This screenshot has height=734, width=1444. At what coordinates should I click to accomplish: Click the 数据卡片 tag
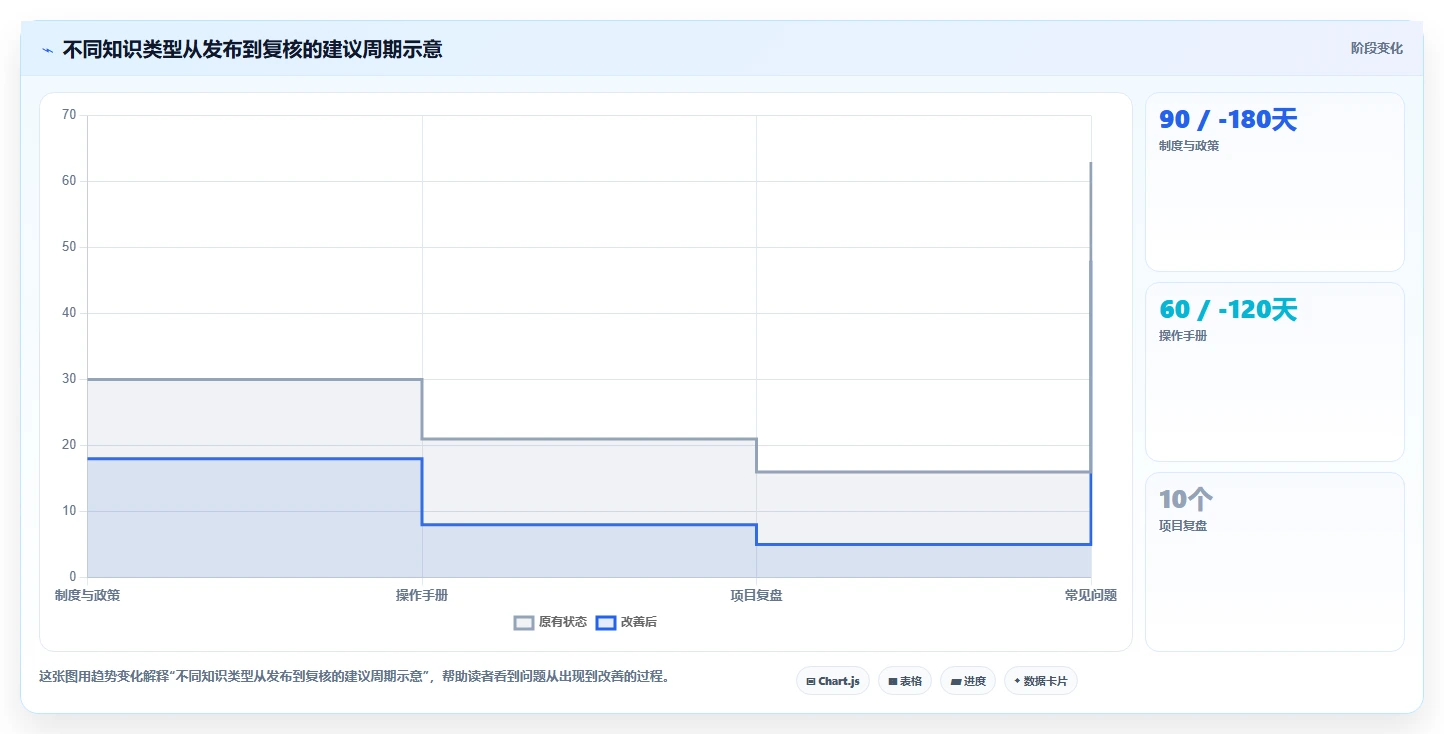[x=1041, y=681]
